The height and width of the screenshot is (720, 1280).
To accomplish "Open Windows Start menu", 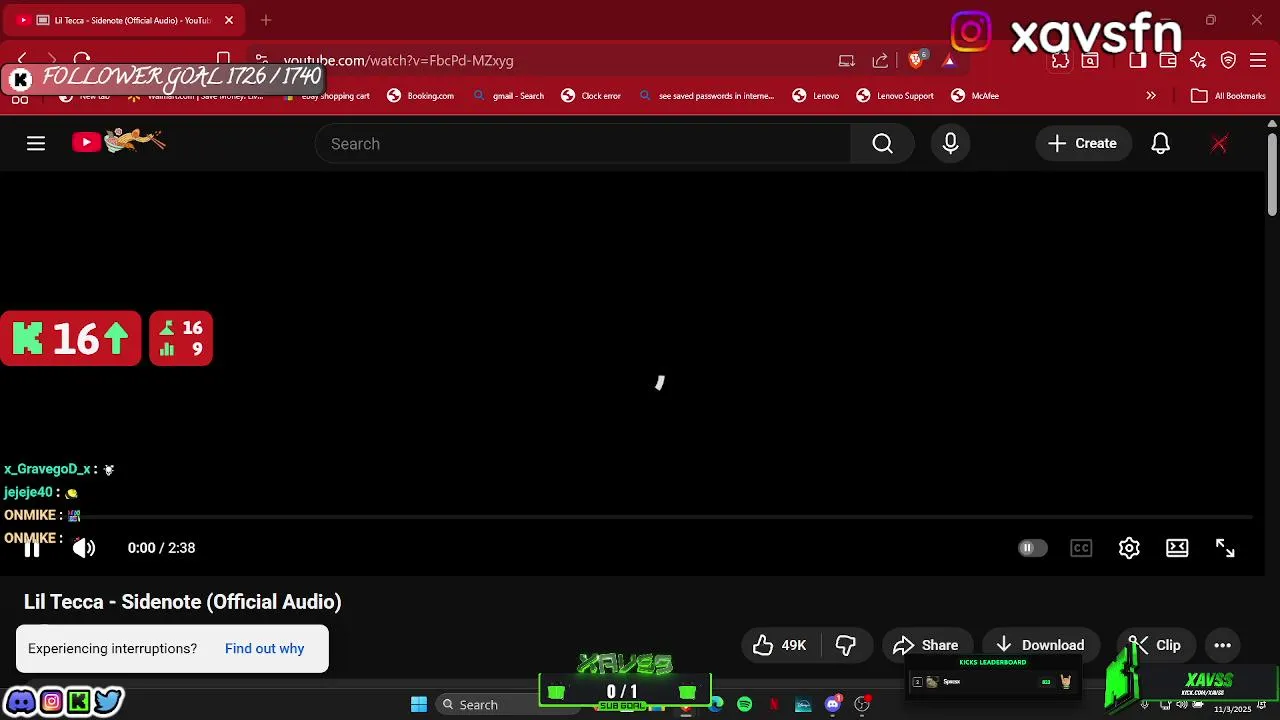I will (419, 705).
